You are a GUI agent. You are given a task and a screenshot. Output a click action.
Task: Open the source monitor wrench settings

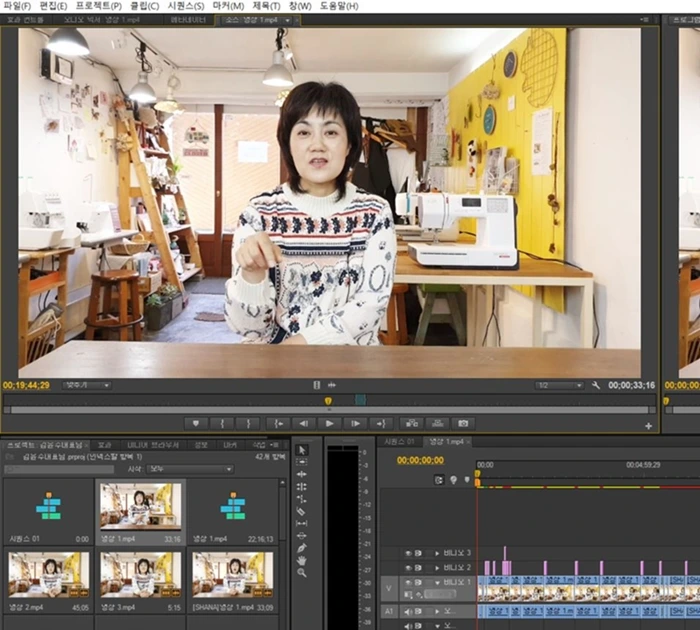pyautogui.click(x=596, y=385)
